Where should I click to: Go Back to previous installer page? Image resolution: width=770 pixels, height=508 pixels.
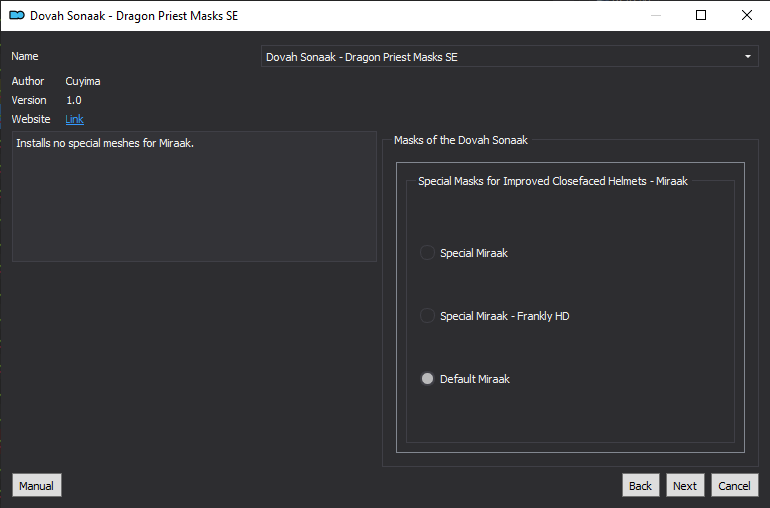(640, 486)
